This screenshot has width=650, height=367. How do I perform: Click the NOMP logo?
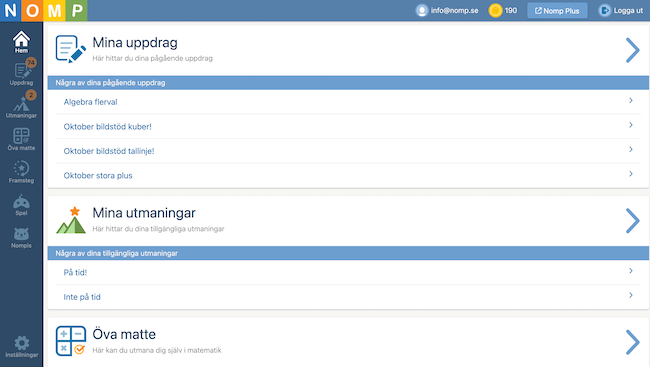(x=44, y=10)
